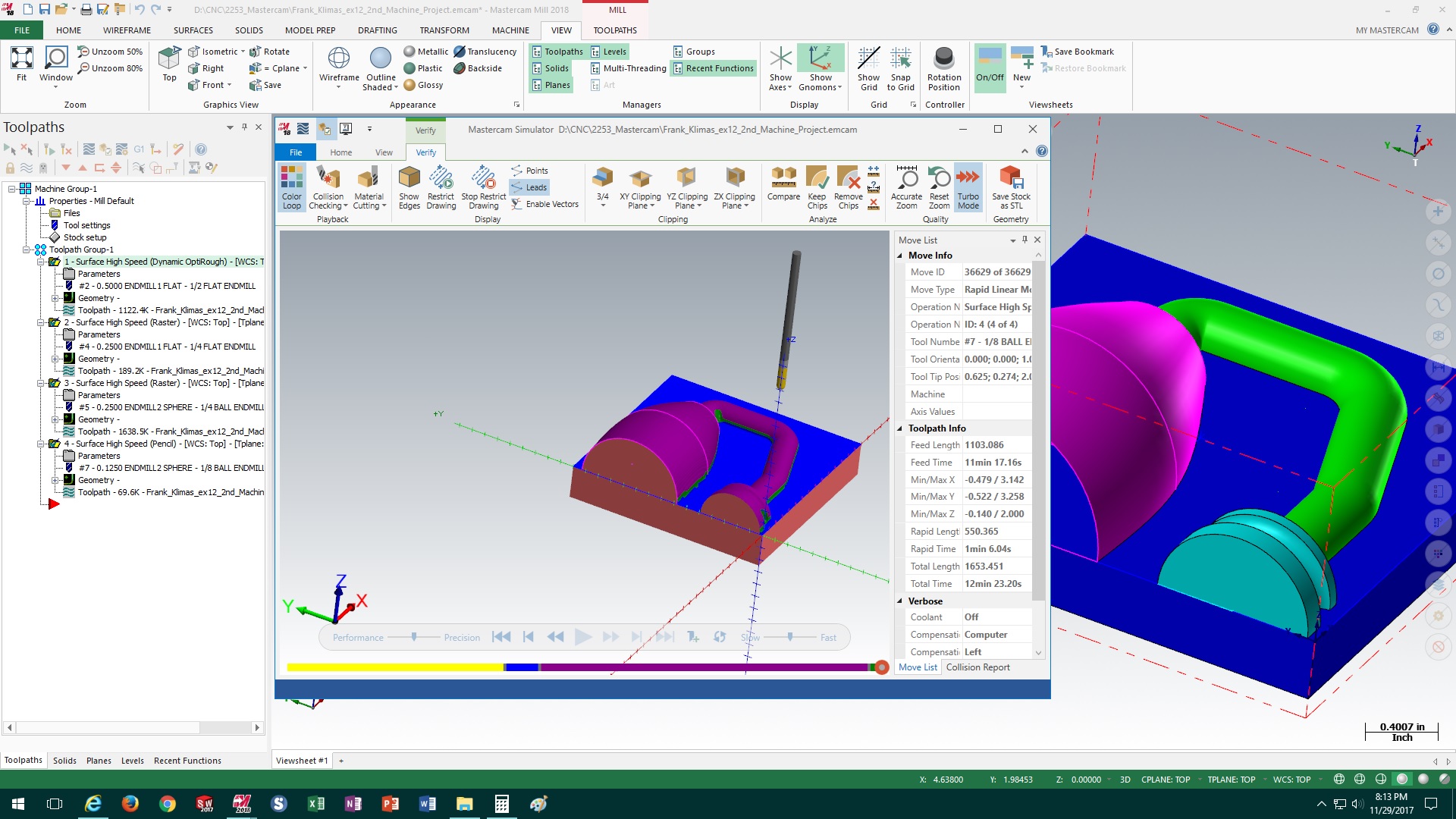
Task: Toggle Leads display in simulator
Action: click(x=529, y=187)
